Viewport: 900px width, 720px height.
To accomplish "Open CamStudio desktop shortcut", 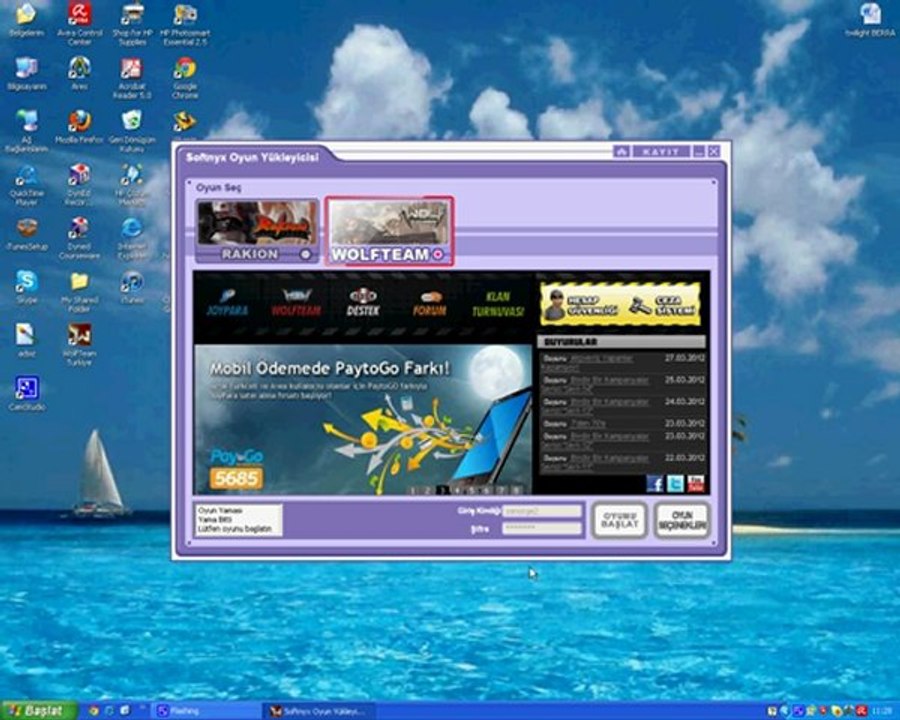I will (x=26, y=393).
